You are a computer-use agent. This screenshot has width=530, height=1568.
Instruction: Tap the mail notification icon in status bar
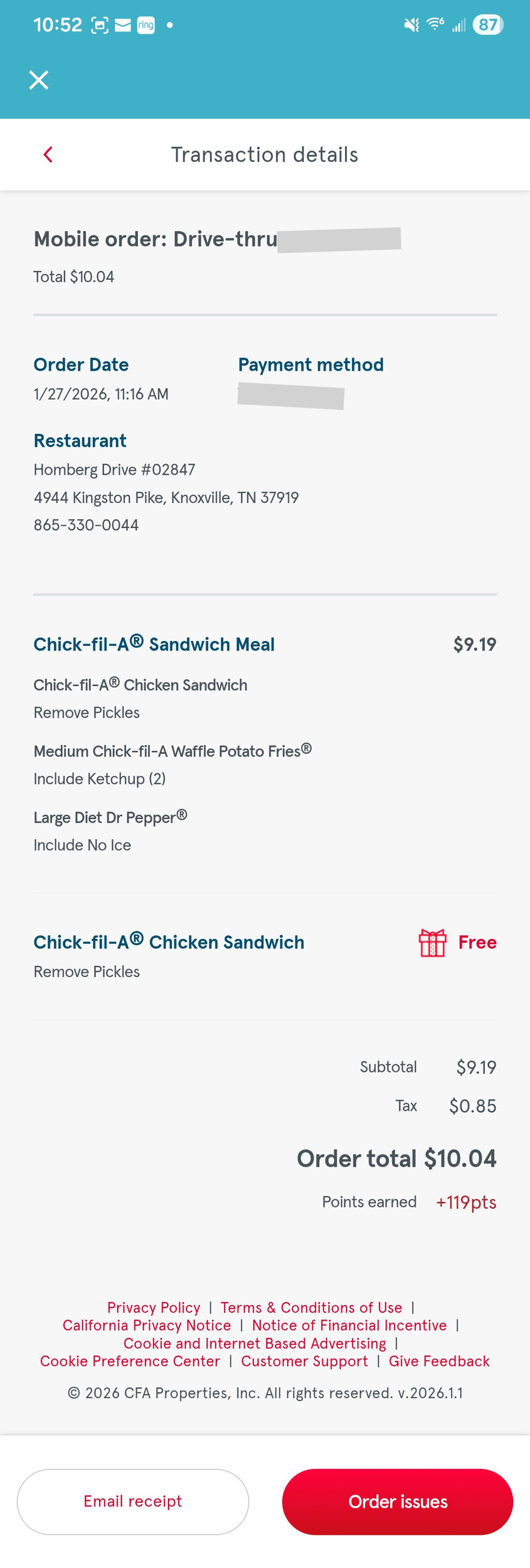pyautogui.click(x=123, y=25)
